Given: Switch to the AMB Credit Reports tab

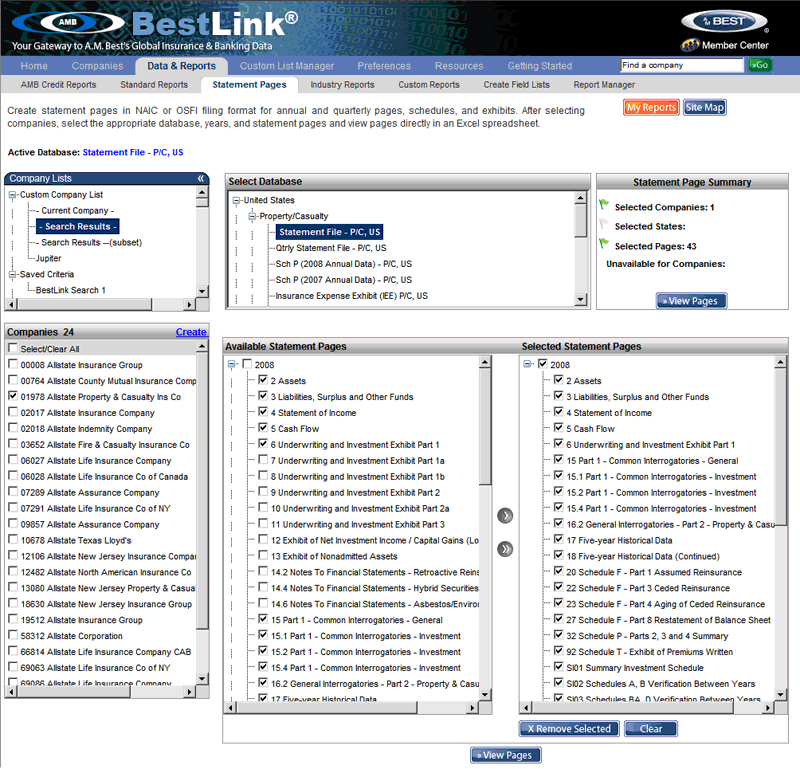Looking at the screenshot, I should tap(58, 85).
